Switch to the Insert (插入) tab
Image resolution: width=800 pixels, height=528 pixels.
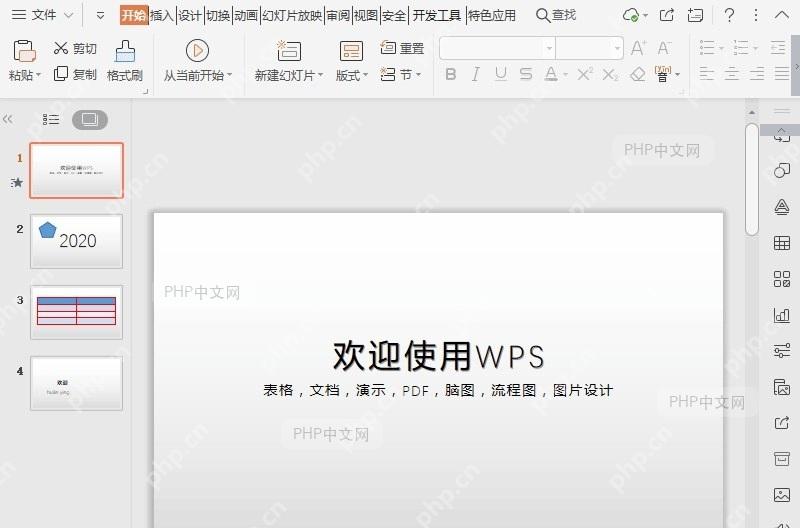pos(162,15)
